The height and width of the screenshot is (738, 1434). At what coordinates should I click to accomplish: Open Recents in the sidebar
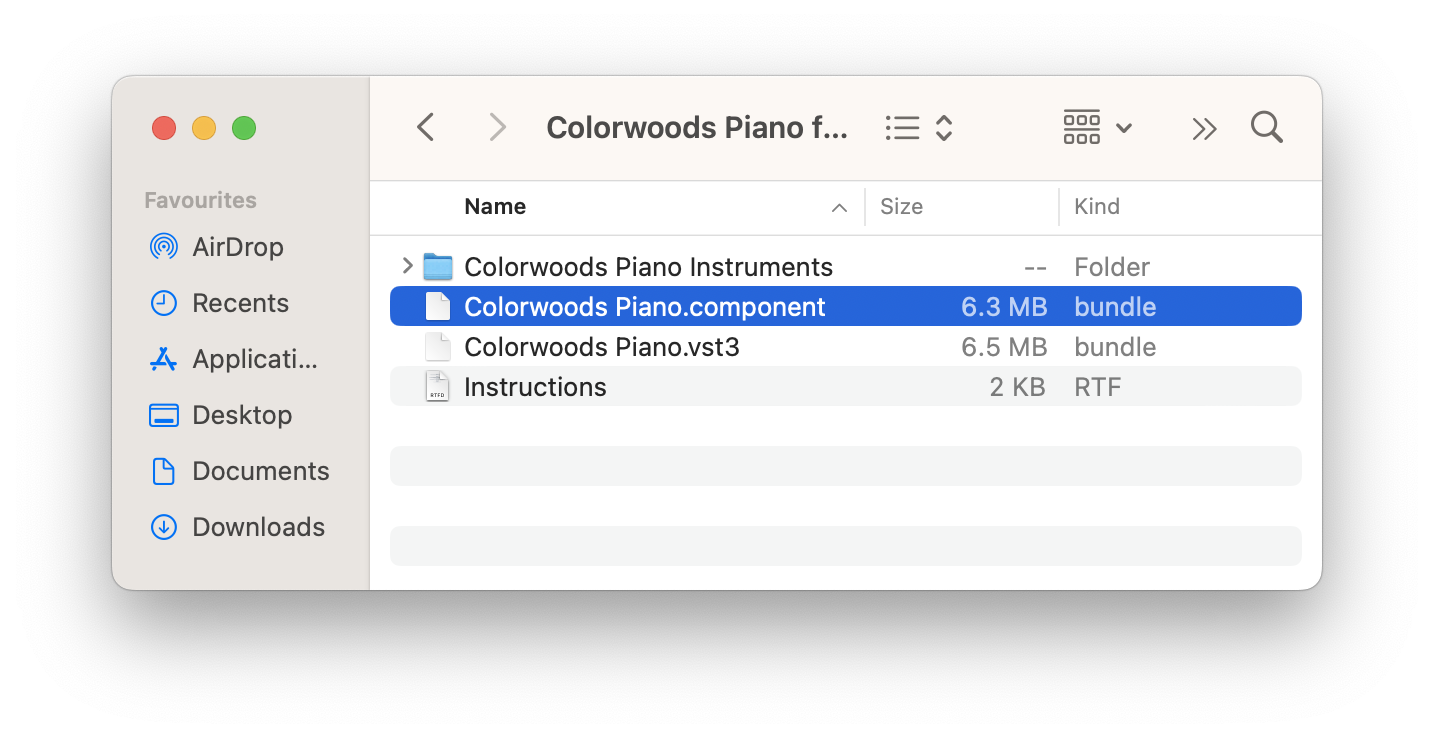click(240, 303)
